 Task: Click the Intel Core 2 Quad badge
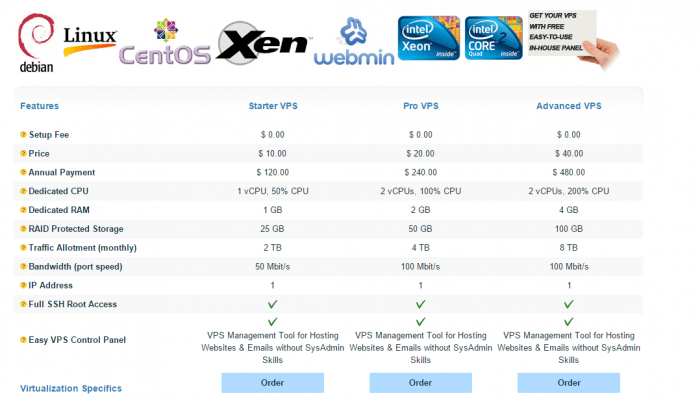[x=494, y=38]
